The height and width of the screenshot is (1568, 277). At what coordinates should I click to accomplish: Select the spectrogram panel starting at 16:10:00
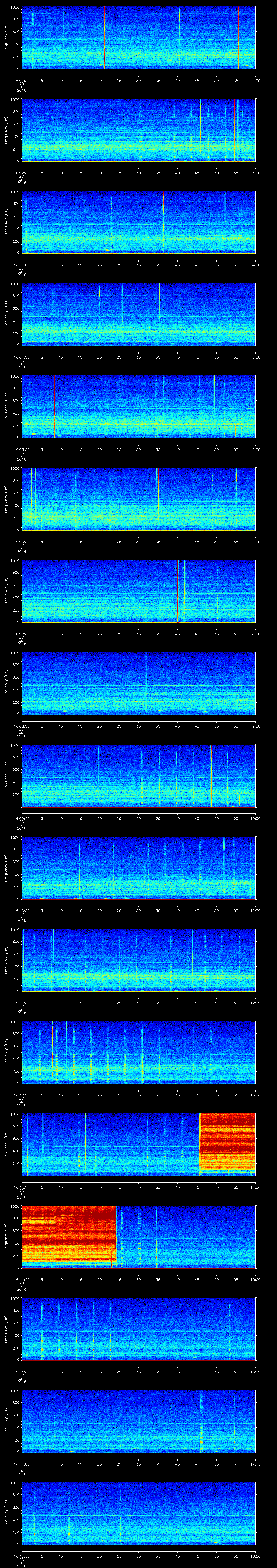138,868
